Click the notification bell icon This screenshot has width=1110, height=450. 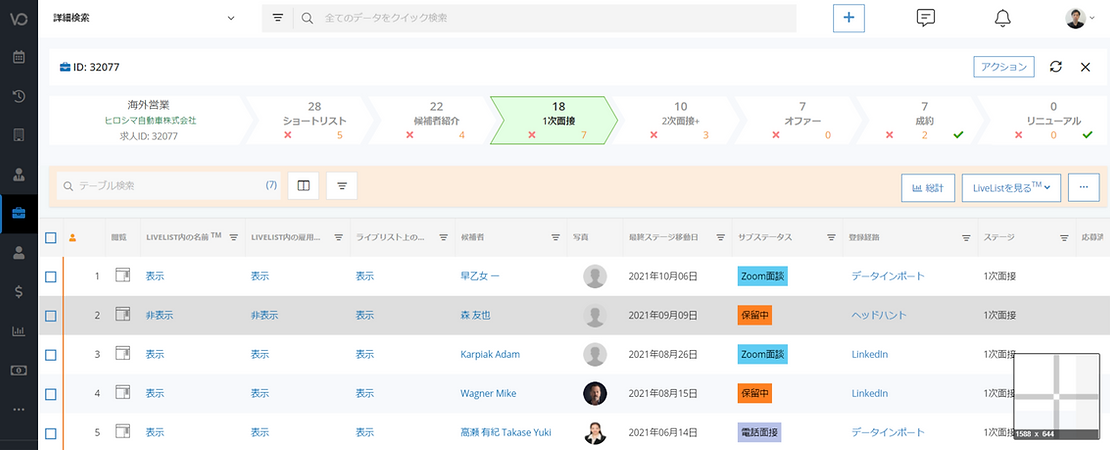[1002, 18]
